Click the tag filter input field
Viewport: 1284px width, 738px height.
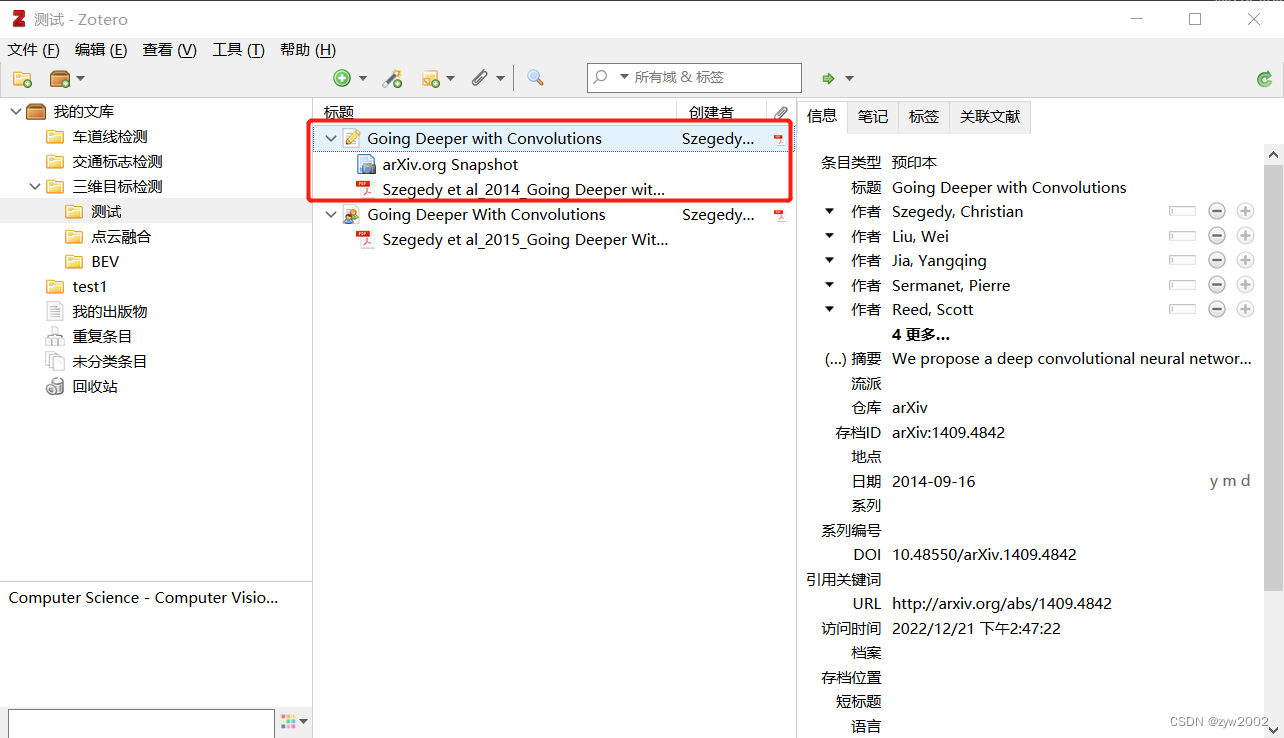point(141,723)
